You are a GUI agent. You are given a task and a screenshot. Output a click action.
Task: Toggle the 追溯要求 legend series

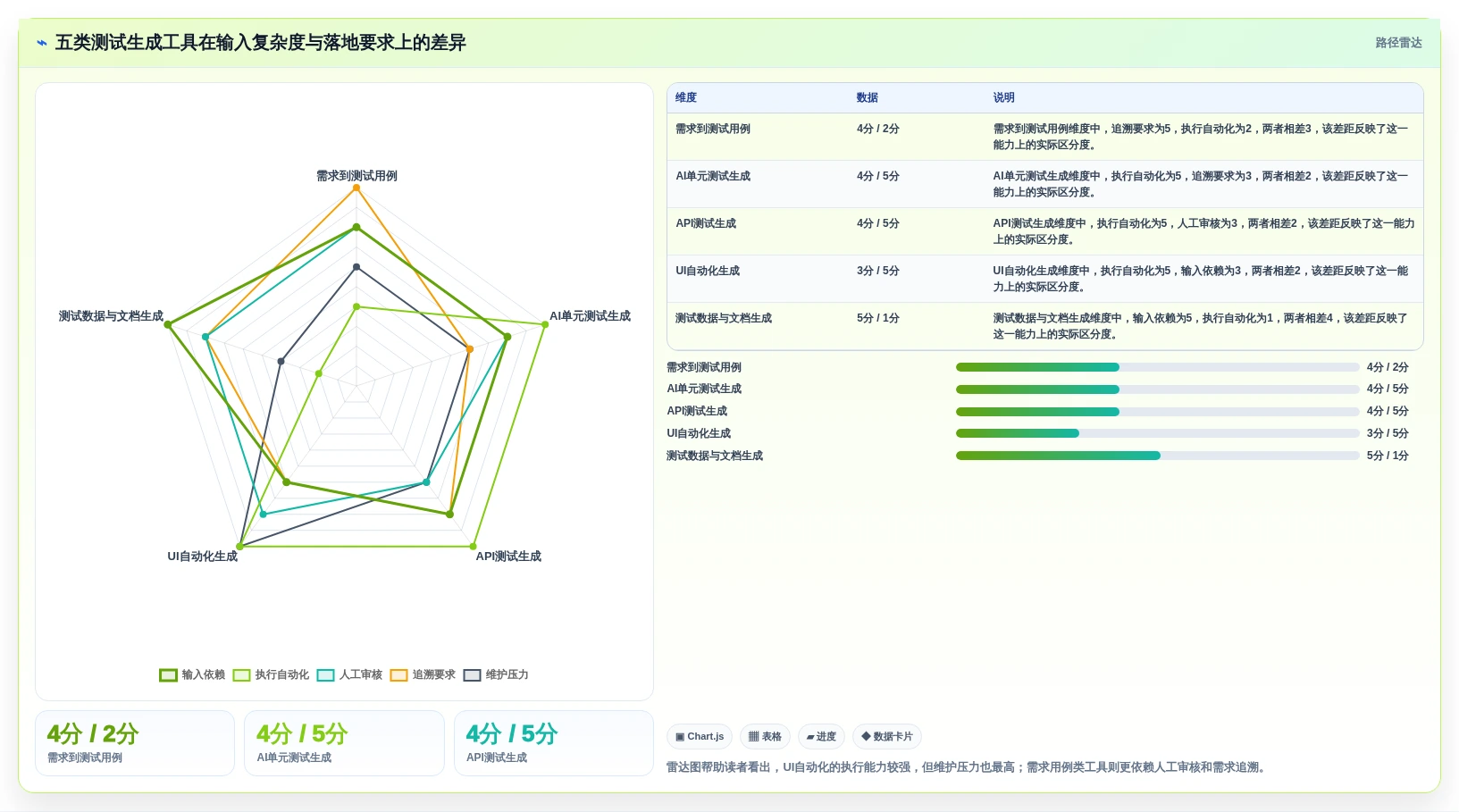[x=423, y=674]
